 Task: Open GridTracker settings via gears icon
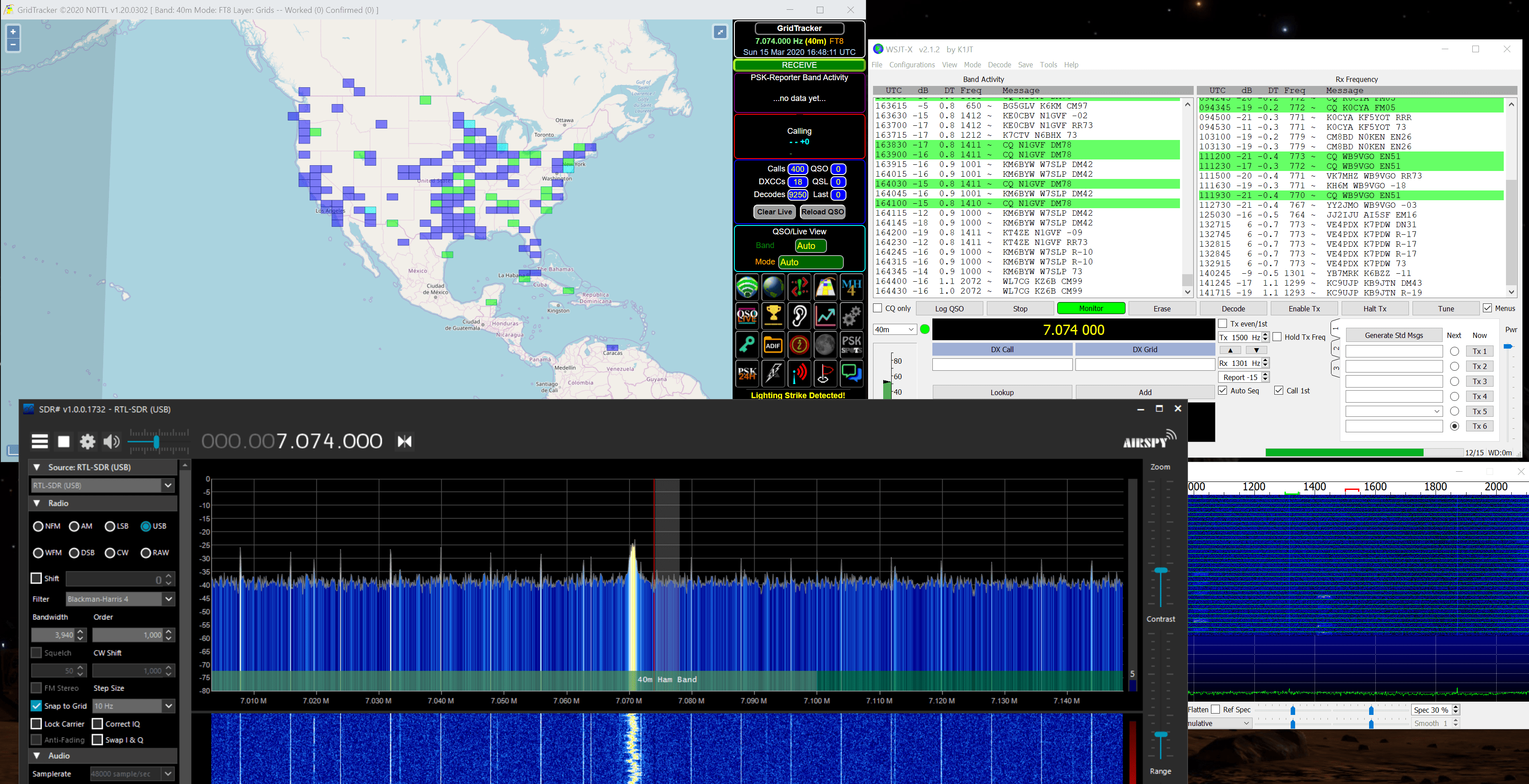coord(851,316)
